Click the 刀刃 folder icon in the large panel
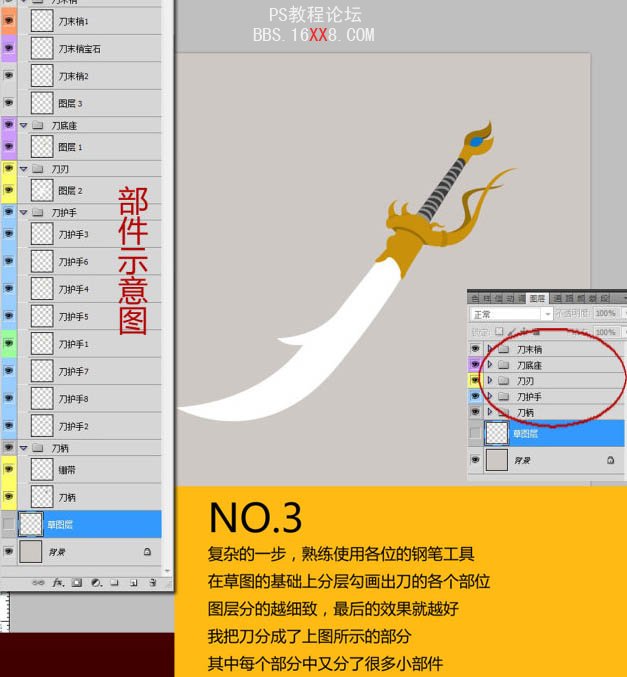 click(x=38, y=169)
